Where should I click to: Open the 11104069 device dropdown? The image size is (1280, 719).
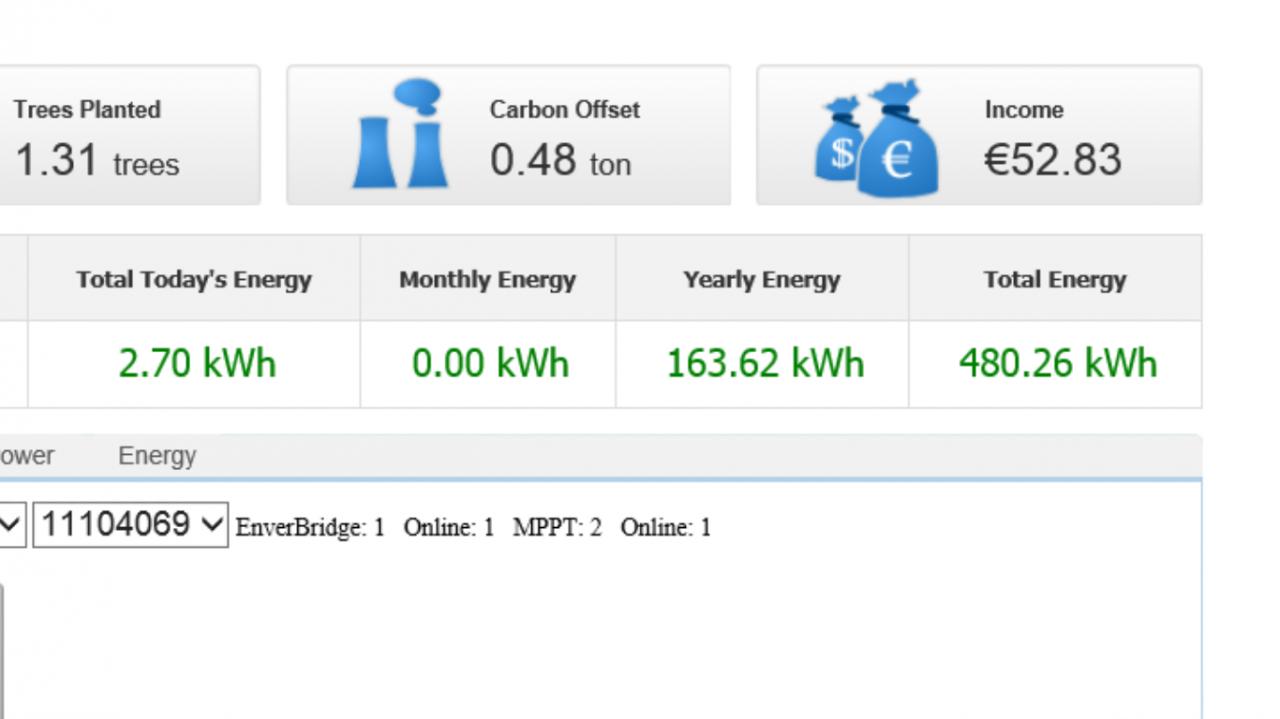131,525
